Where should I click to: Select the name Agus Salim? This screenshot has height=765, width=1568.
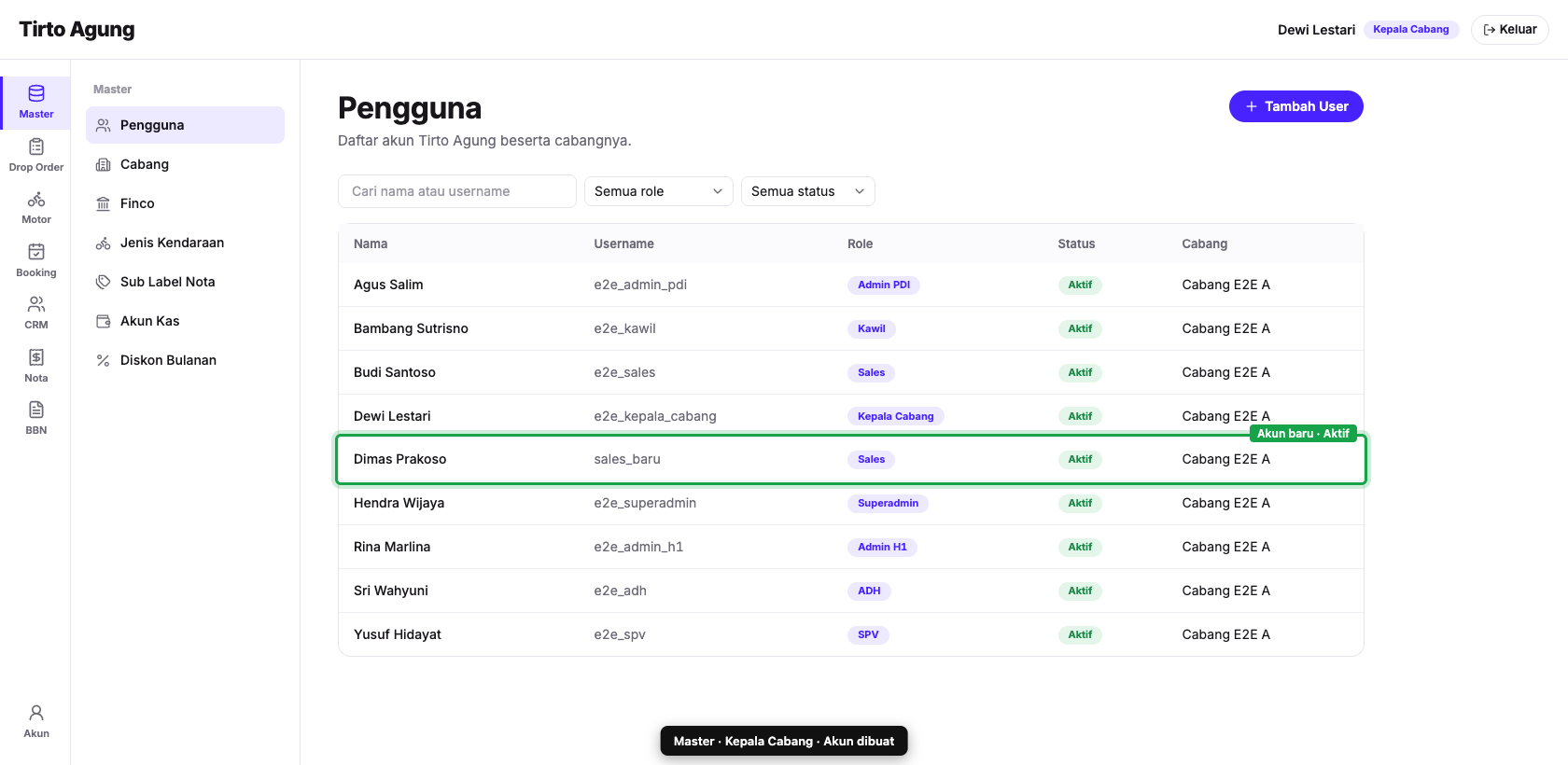pos(388,285)
